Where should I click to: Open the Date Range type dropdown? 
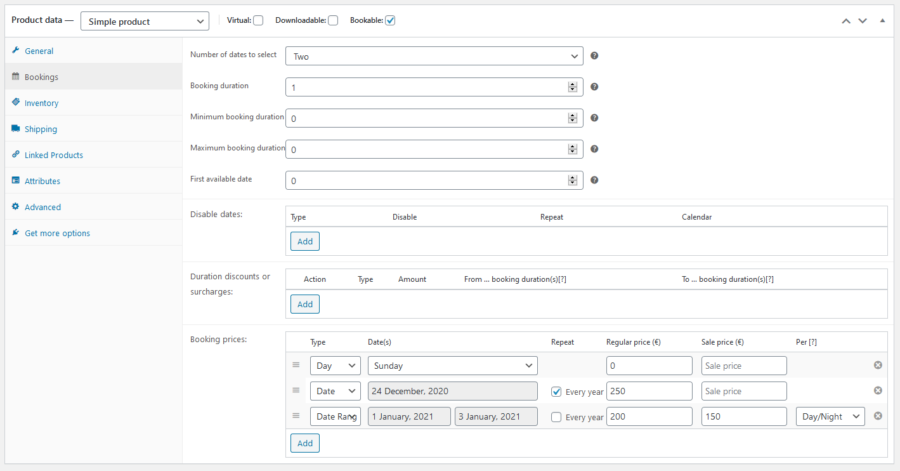click(335, 416)
